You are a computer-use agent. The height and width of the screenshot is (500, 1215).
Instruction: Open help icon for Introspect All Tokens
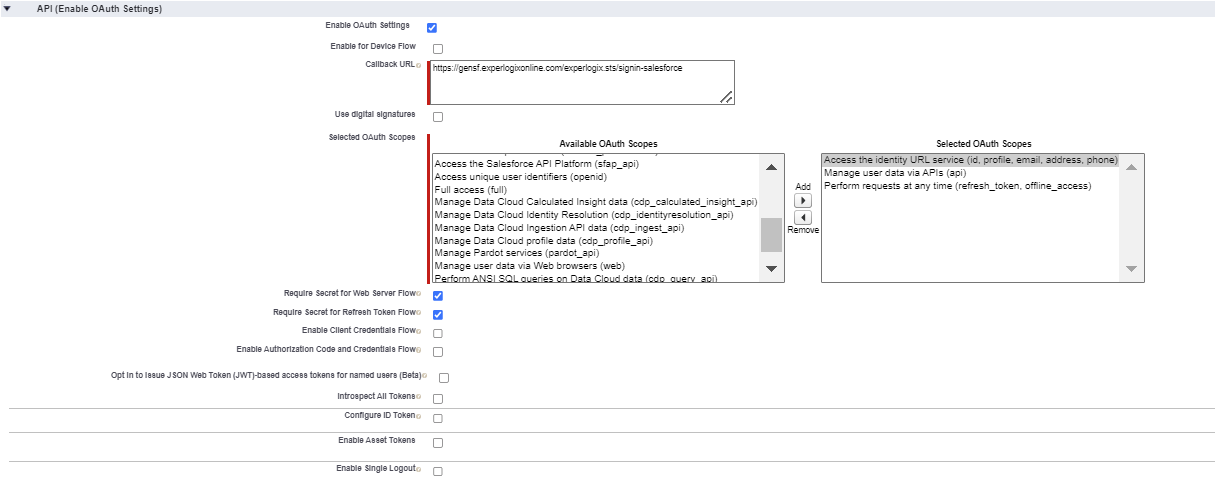[418, 397]
